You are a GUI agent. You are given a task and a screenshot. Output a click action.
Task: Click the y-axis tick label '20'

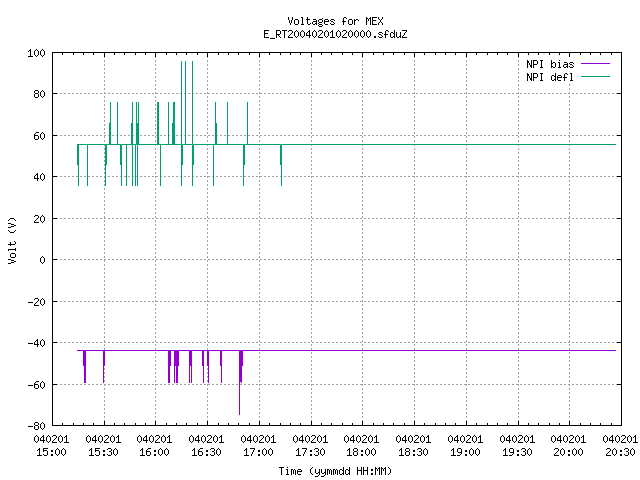click(x=39, y=219)
